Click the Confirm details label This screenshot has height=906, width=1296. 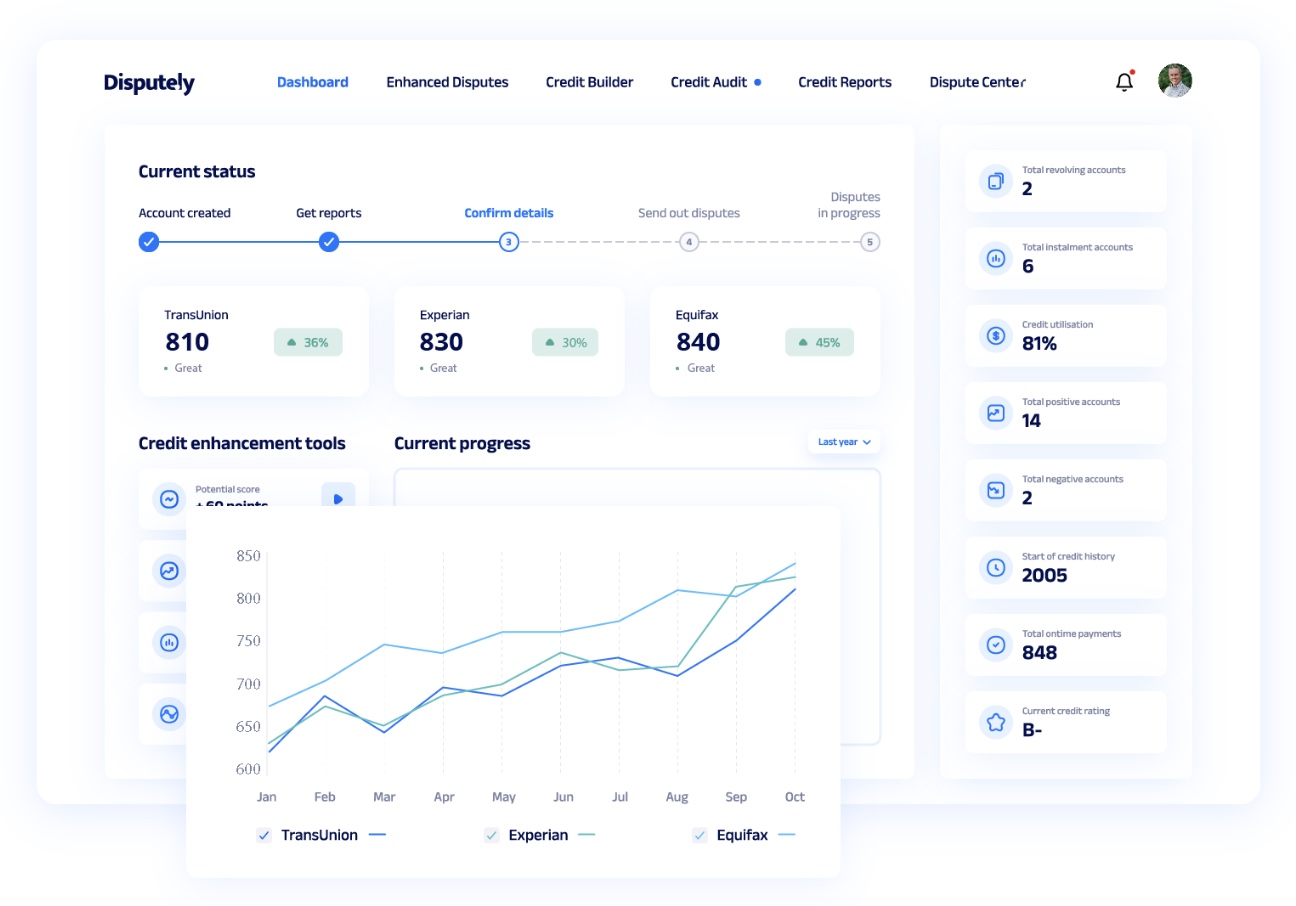pyautogui.click(x=509, y=213)
